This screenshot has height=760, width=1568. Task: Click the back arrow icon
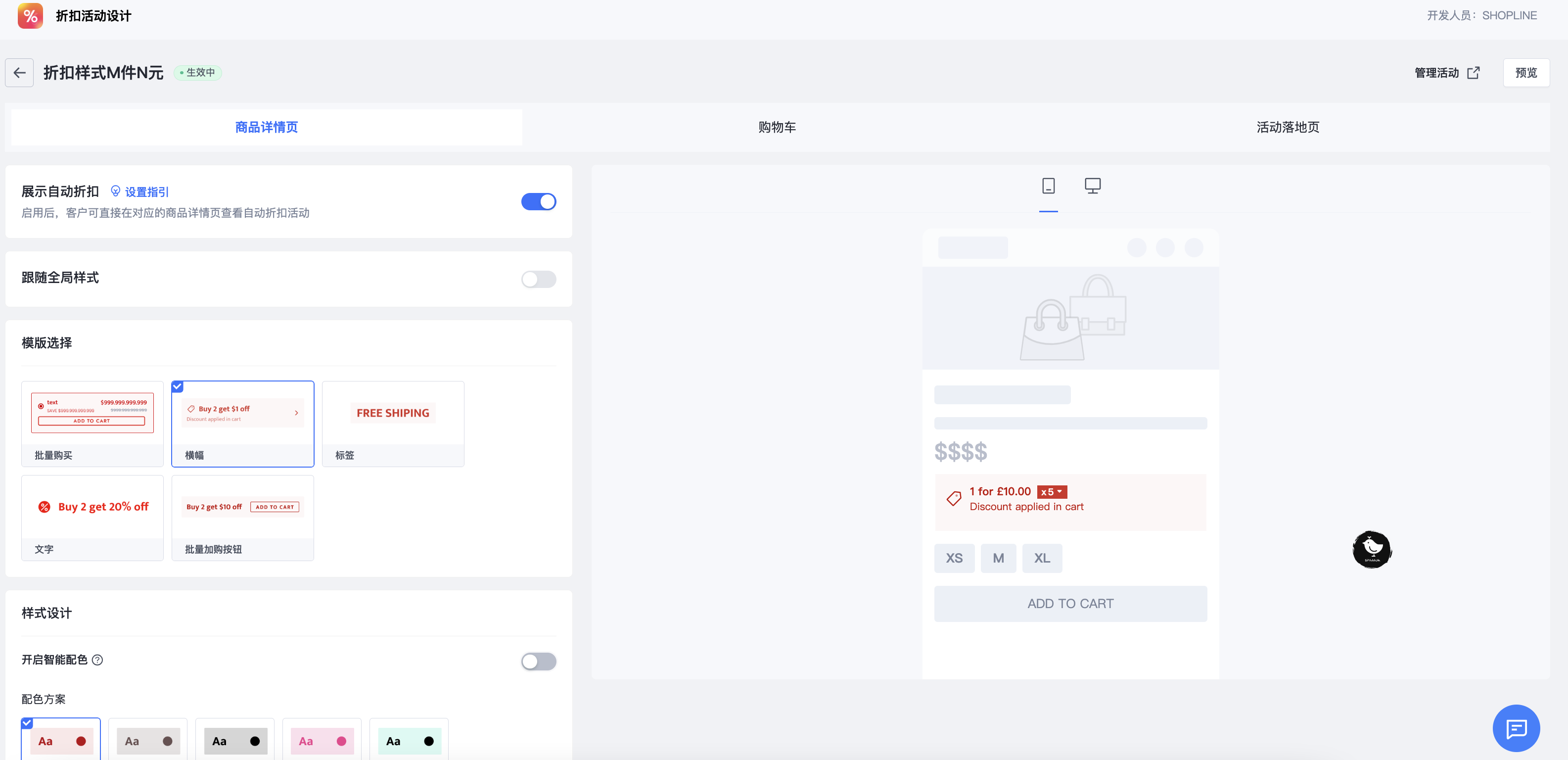click(x=19, y=73)
